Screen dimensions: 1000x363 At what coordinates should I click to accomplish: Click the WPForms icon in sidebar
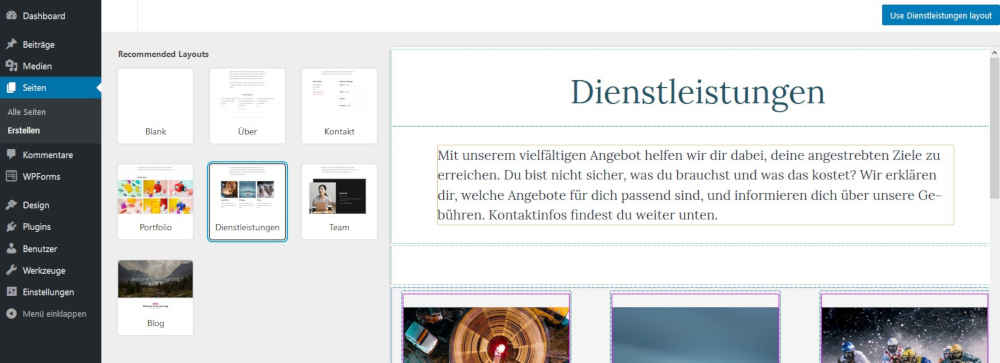tap(11, 176)
